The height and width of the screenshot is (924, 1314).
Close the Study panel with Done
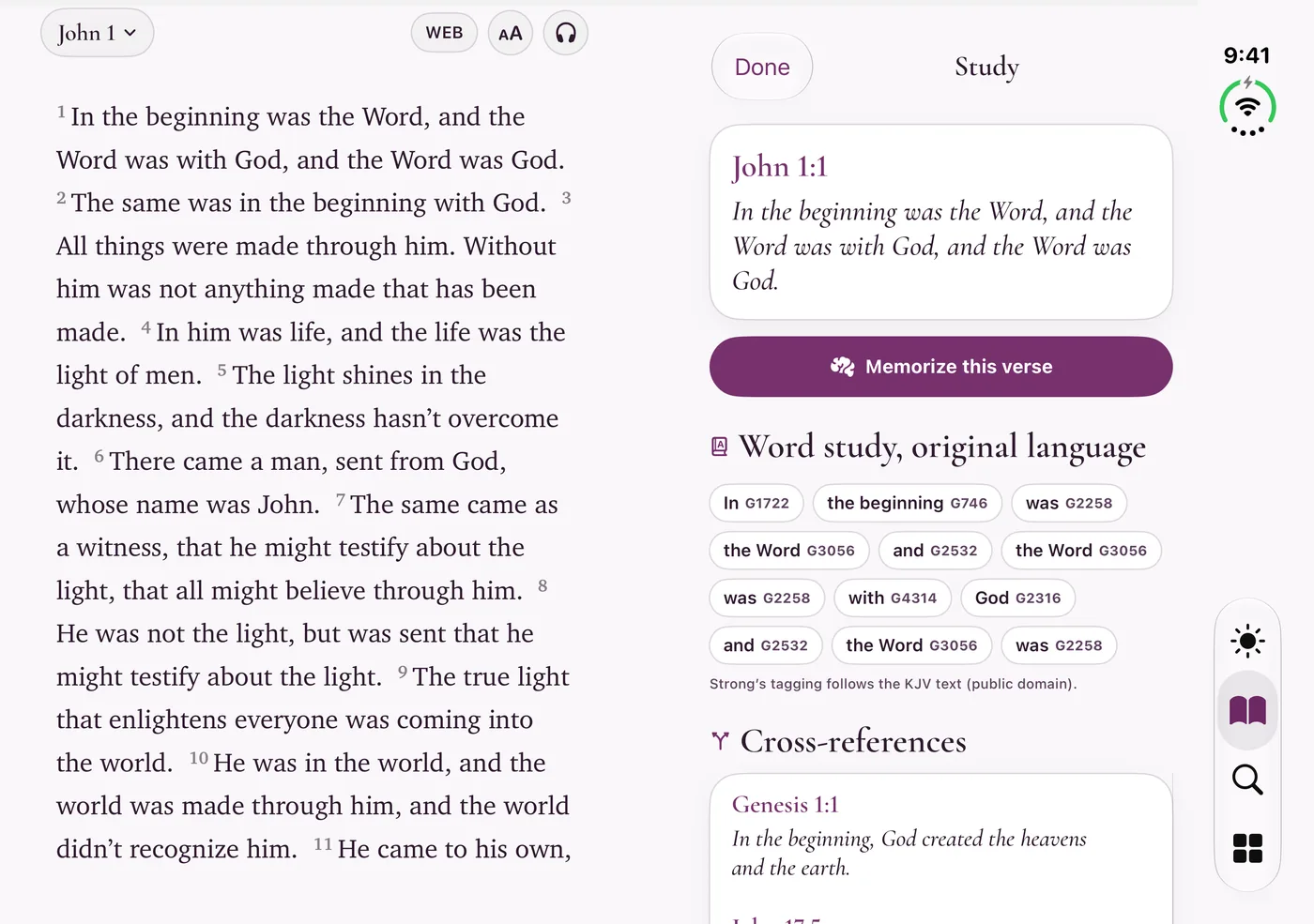pos(762,67)
